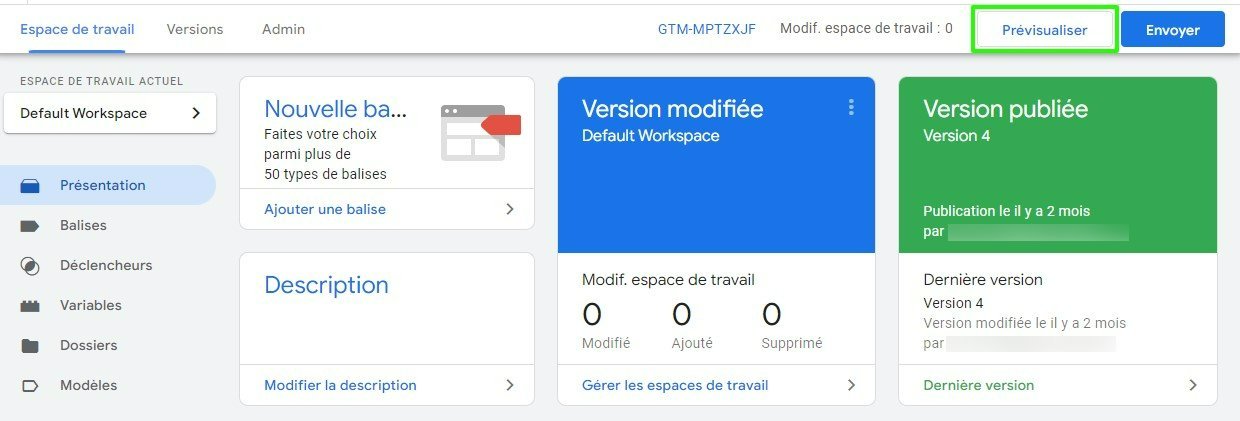Viewport: 1240px width, 421px height.
Task: Expand the Default Workspace selector
Action: click(110, 113)
